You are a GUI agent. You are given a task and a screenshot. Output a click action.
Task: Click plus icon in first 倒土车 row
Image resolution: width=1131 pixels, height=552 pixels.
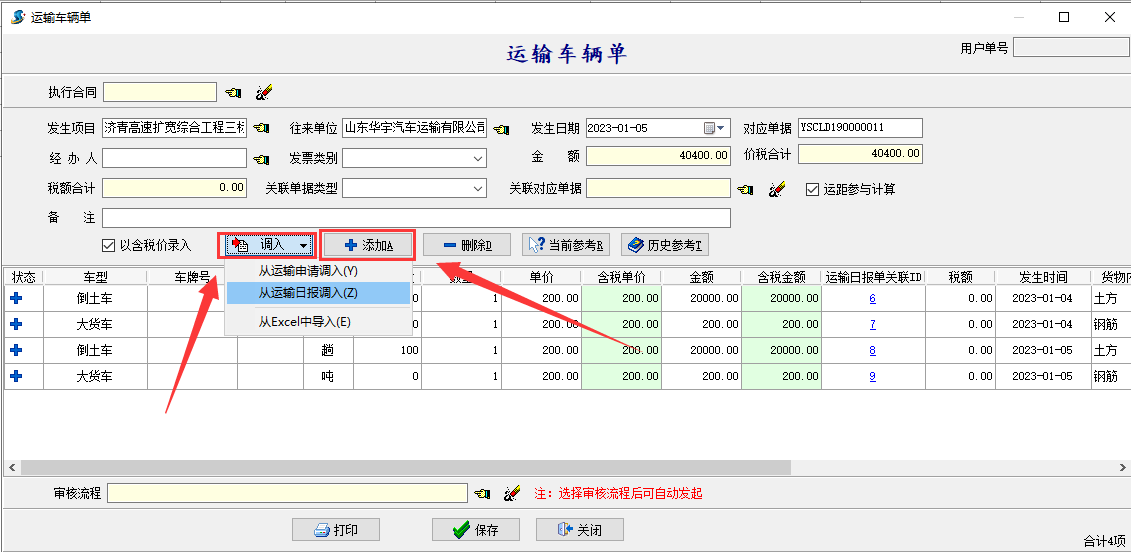click(16, 298)
